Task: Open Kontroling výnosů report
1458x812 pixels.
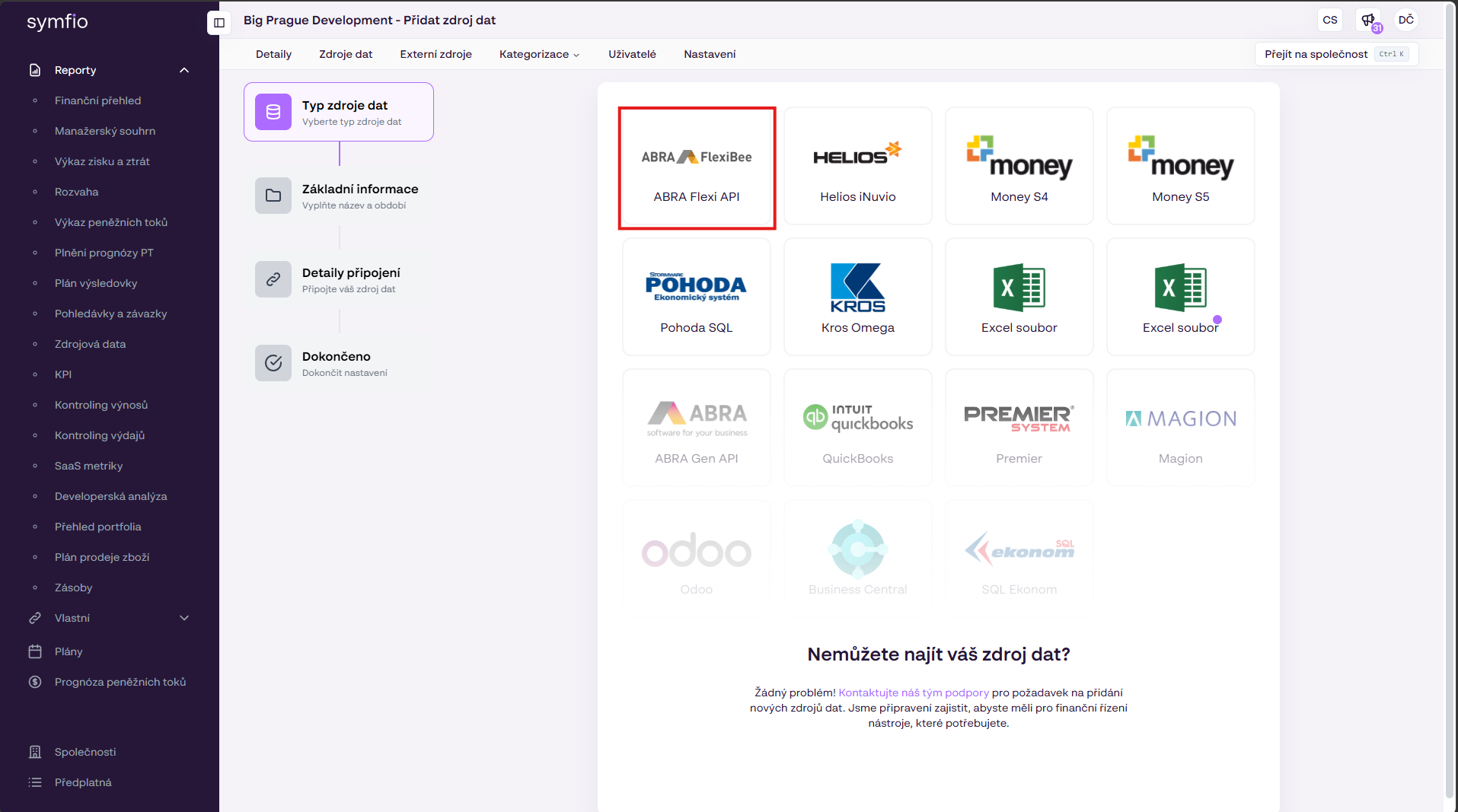Action: tap(101, 405)
